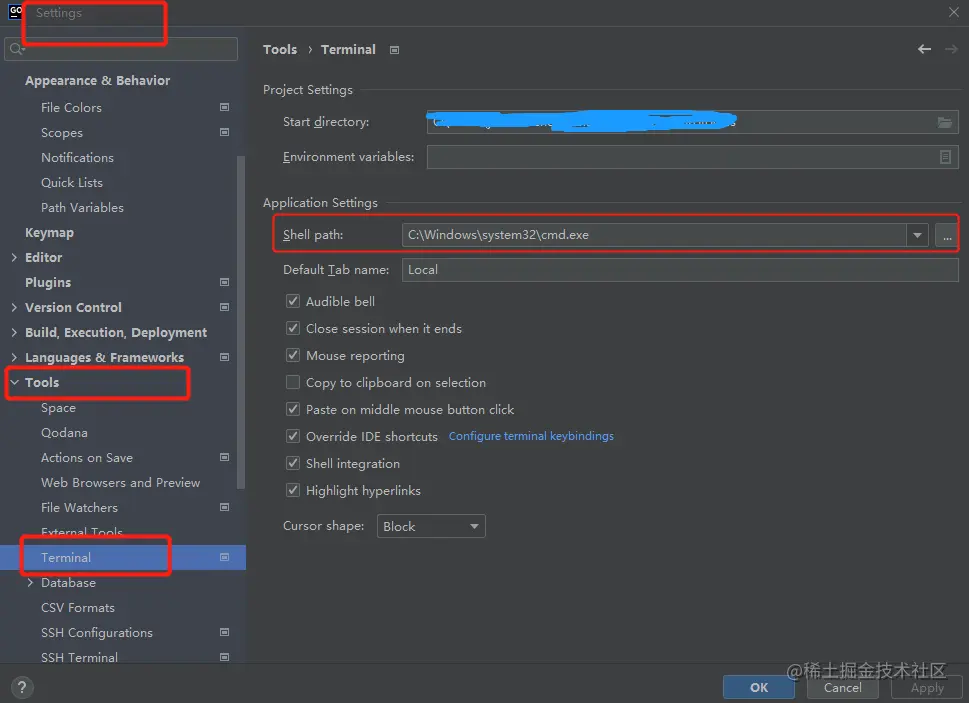Toggle Highlight hyperlinks checkbox
The width and height of the screenshot is (969, 703).
pos(293,490)
